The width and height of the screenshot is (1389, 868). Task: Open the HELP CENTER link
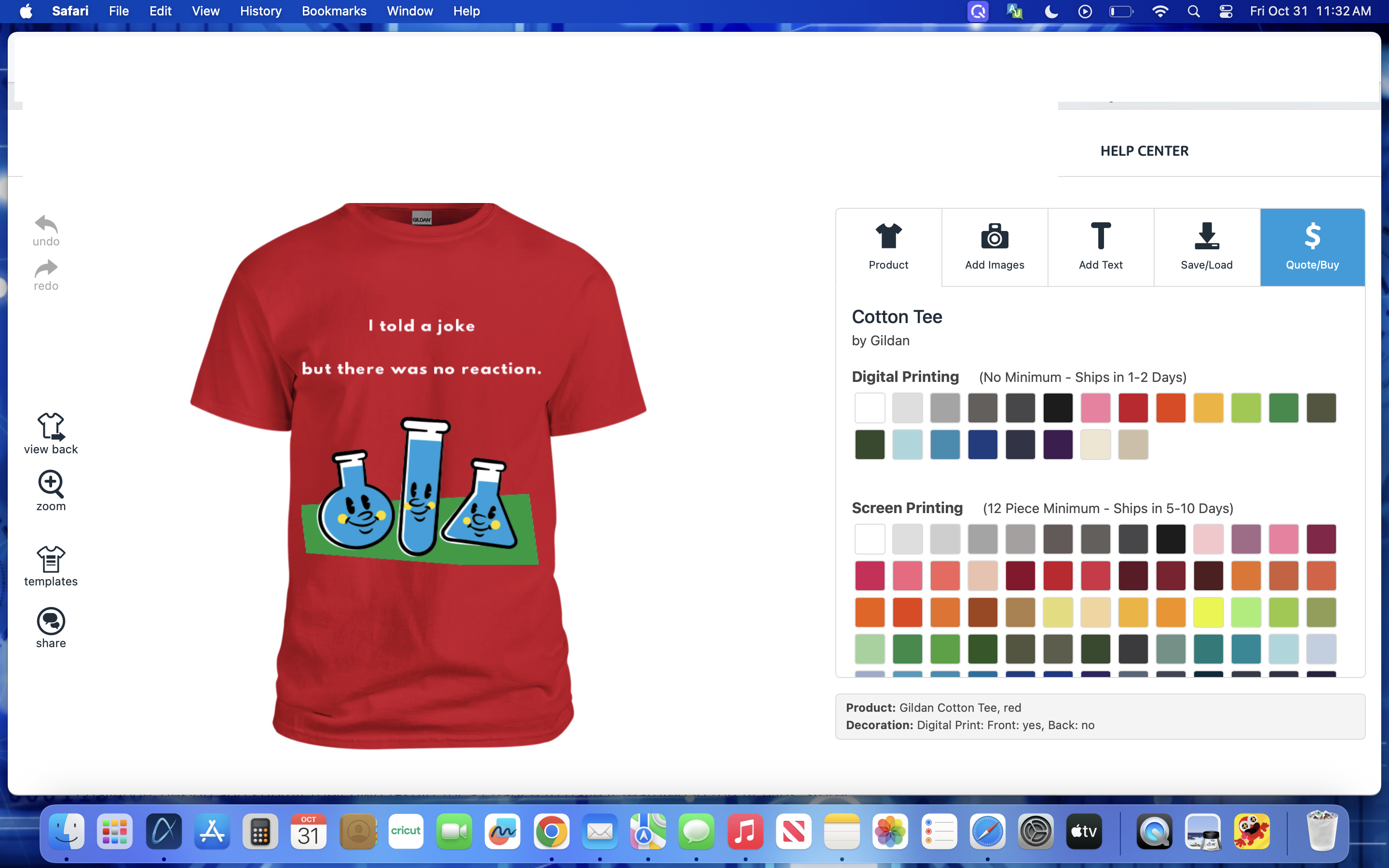(x=1144, y=151)
